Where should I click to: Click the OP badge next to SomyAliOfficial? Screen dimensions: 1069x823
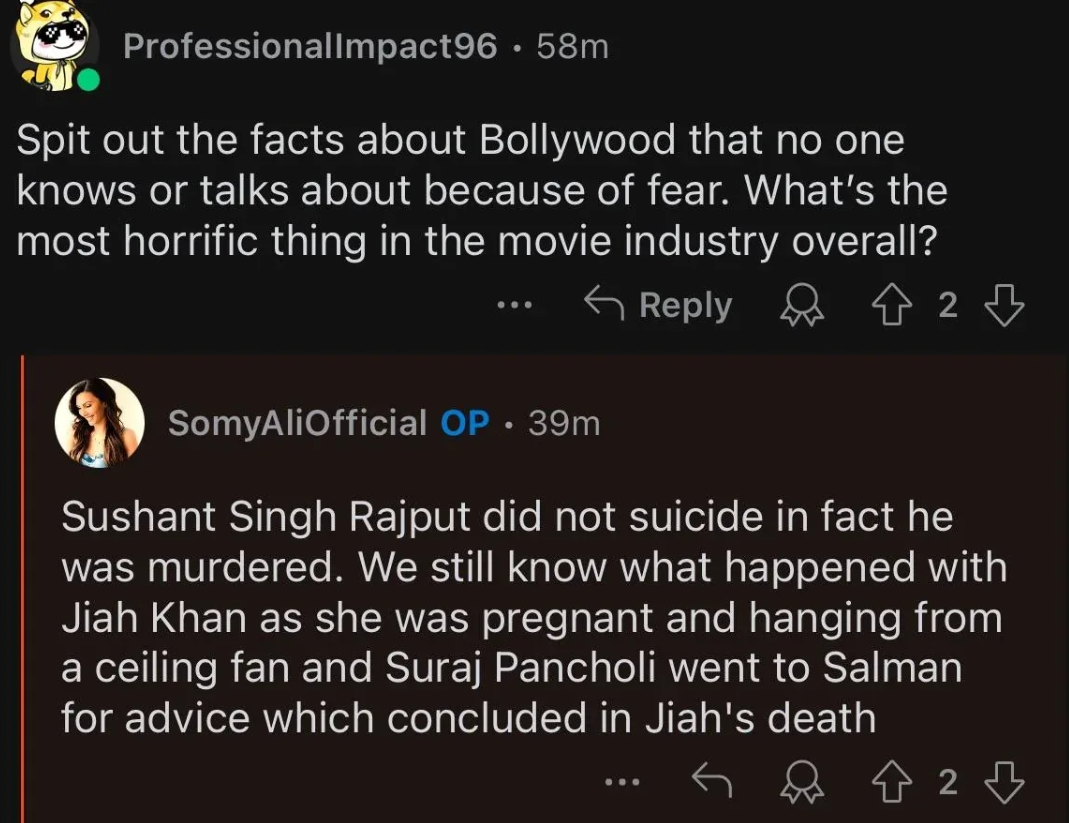465,423
